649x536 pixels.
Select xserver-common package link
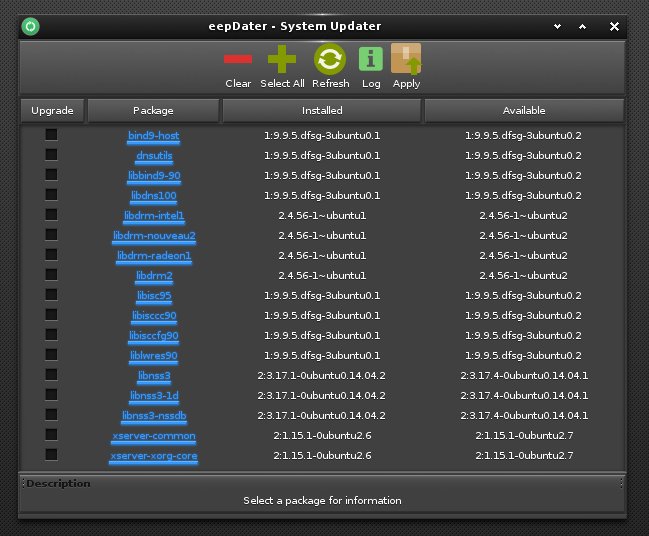pyautogui.click(x=154, y=435)
